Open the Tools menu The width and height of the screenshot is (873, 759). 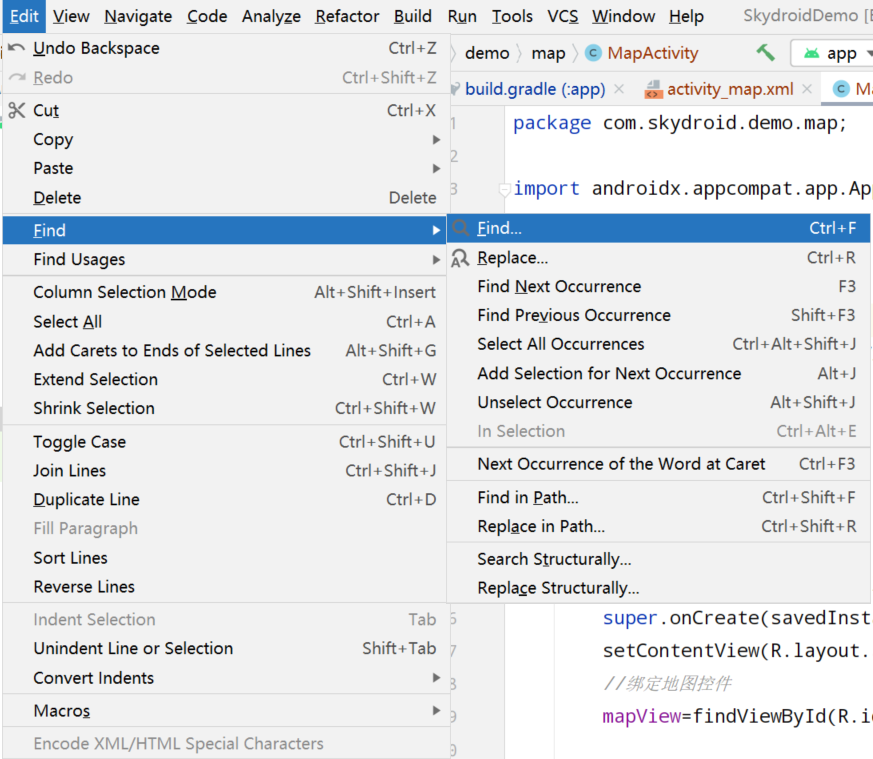pos(512,16)
